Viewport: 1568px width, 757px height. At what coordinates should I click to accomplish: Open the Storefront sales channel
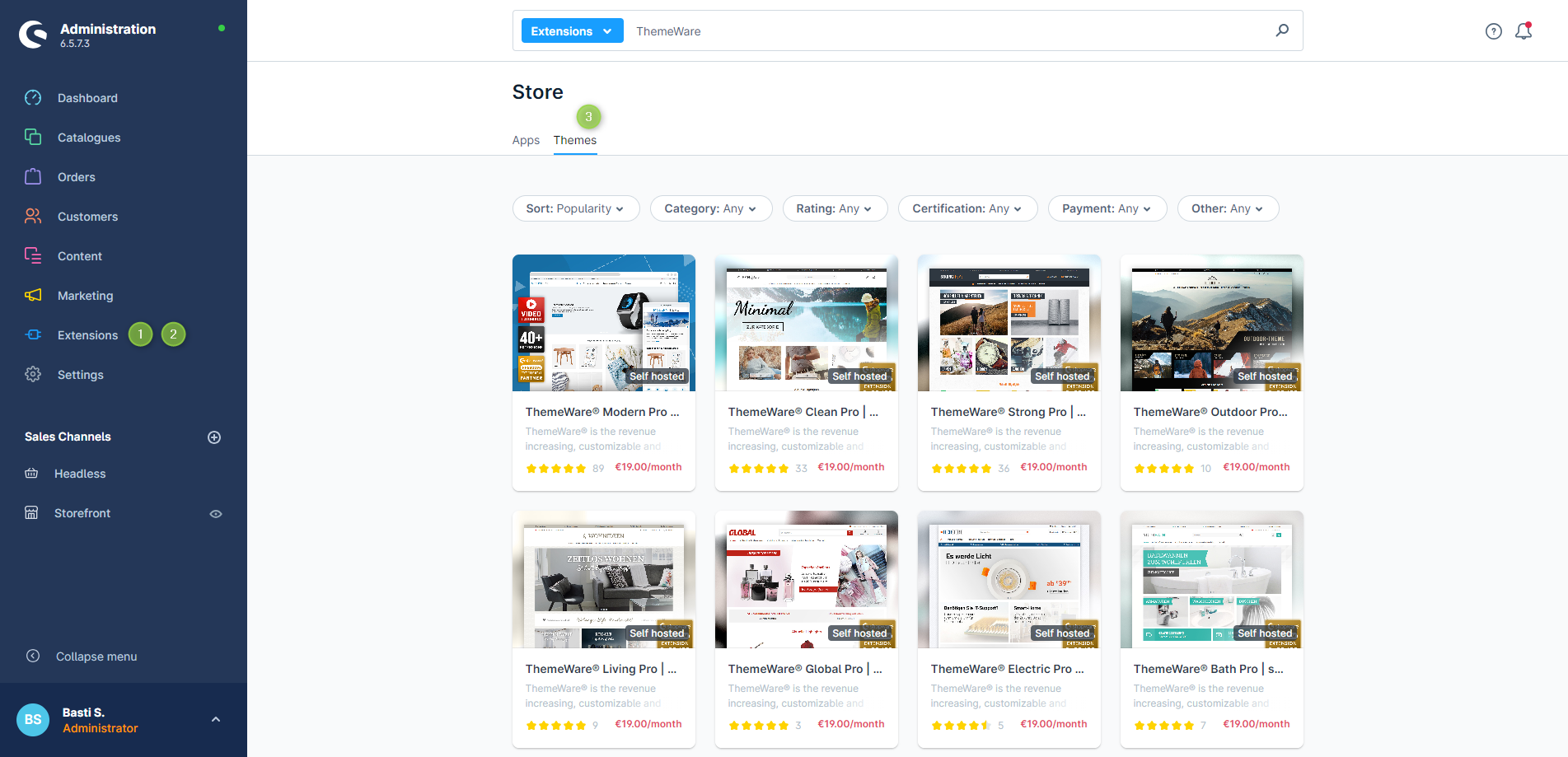(x=82, y=513)
